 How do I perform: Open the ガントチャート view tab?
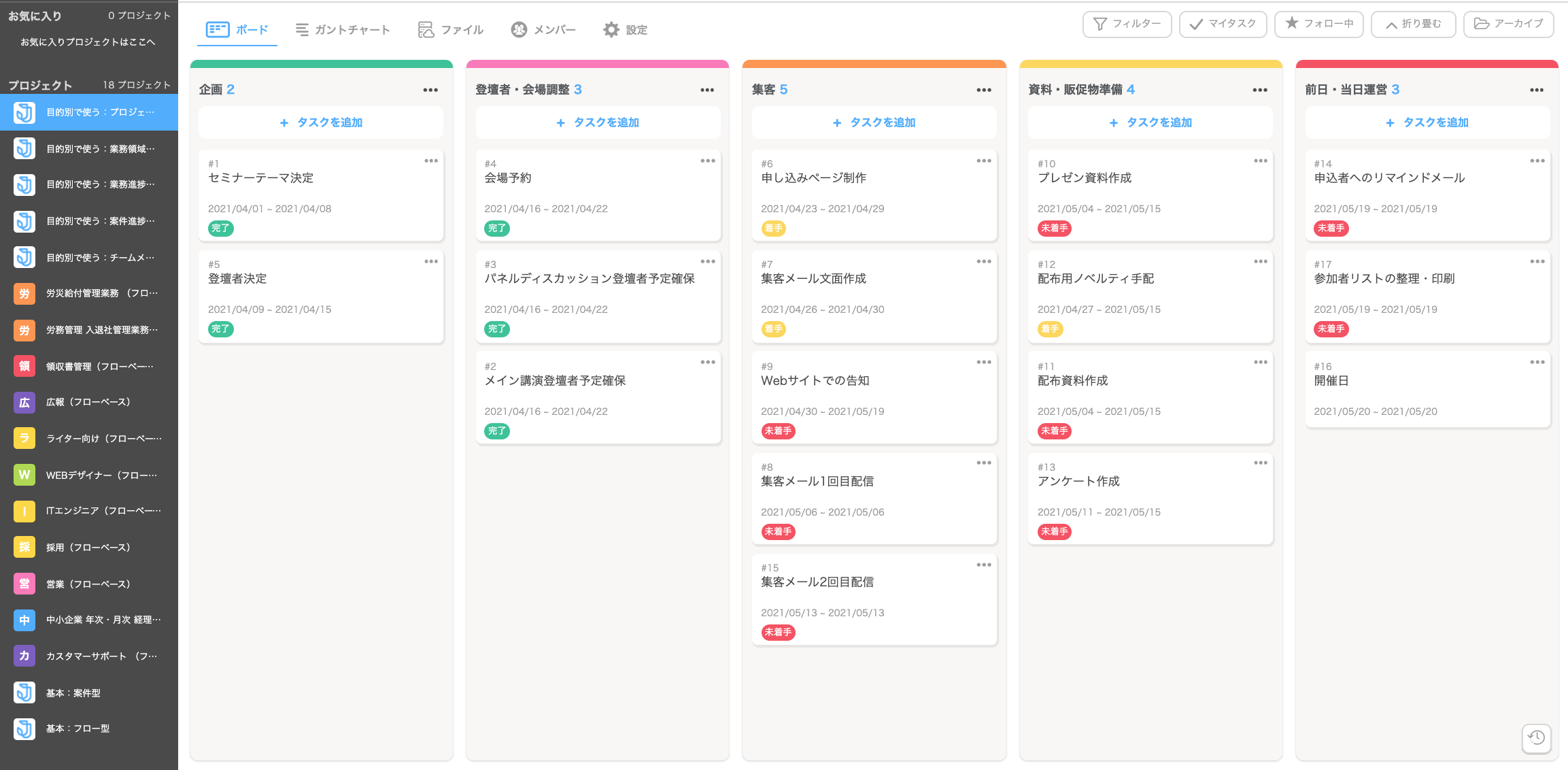pyautogui.click(x=343, y=30)
